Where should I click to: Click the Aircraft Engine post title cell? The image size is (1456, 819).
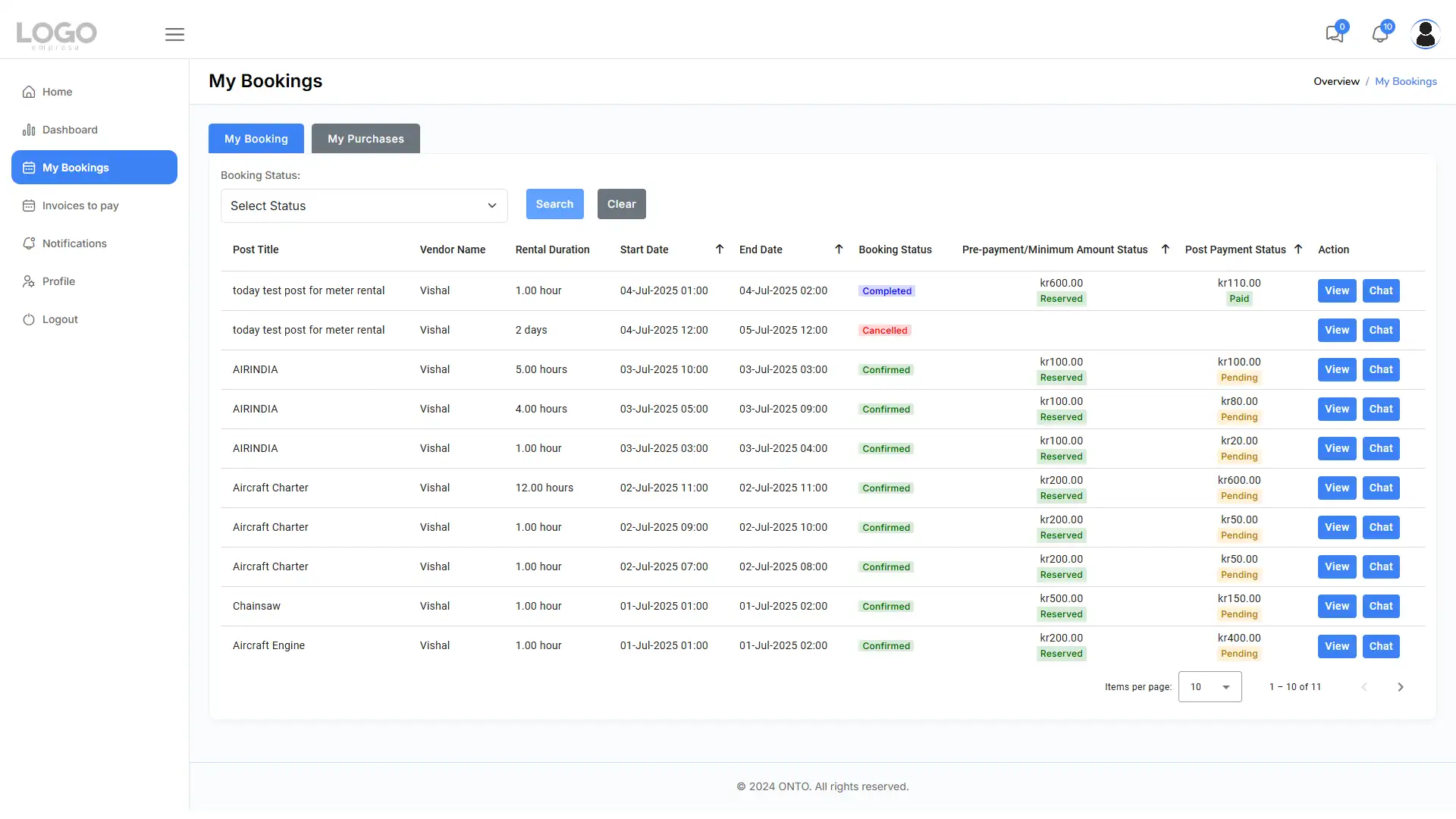(x=268, y=645)
